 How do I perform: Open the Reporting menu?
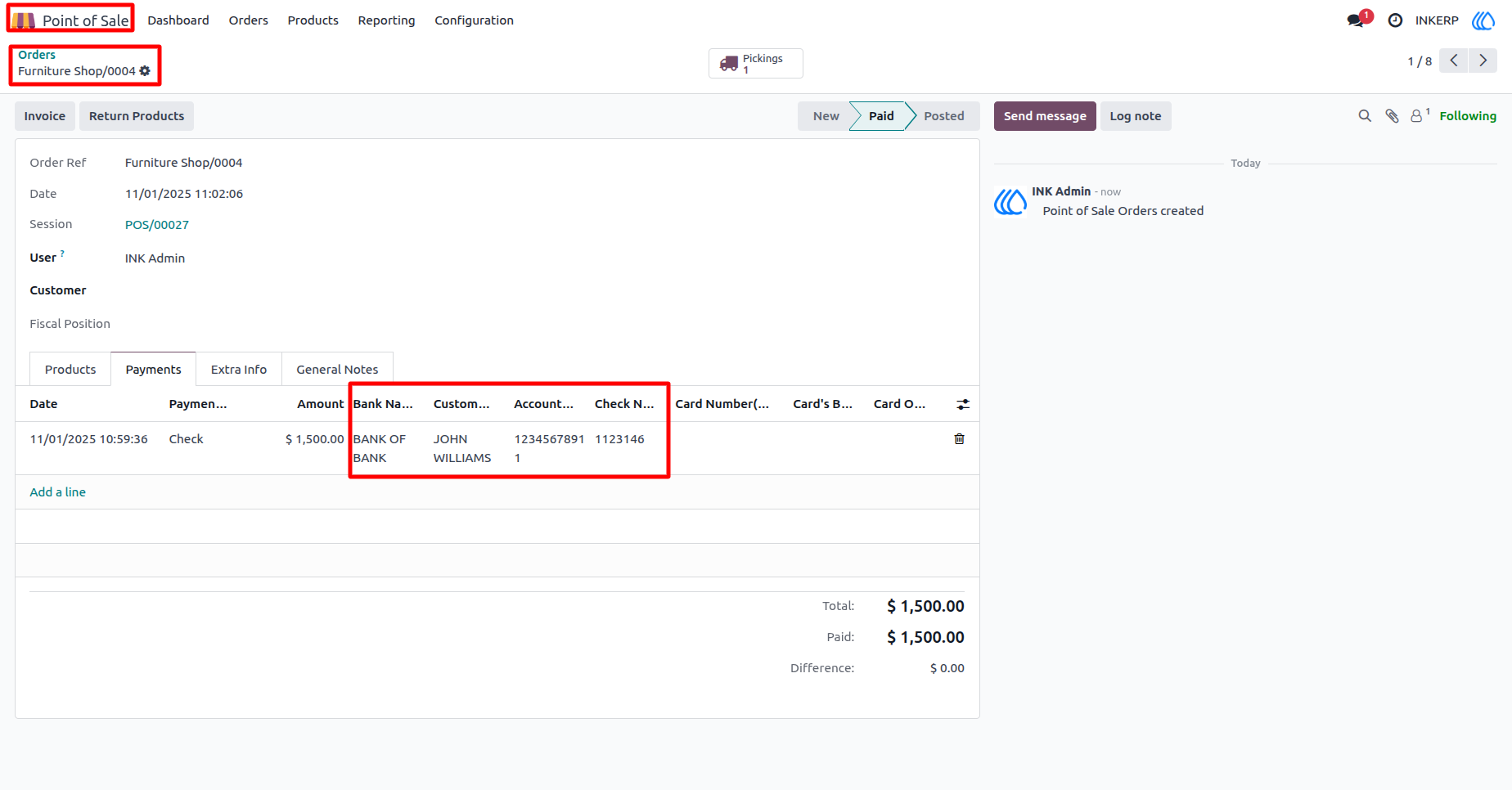(x=386, y=20)
